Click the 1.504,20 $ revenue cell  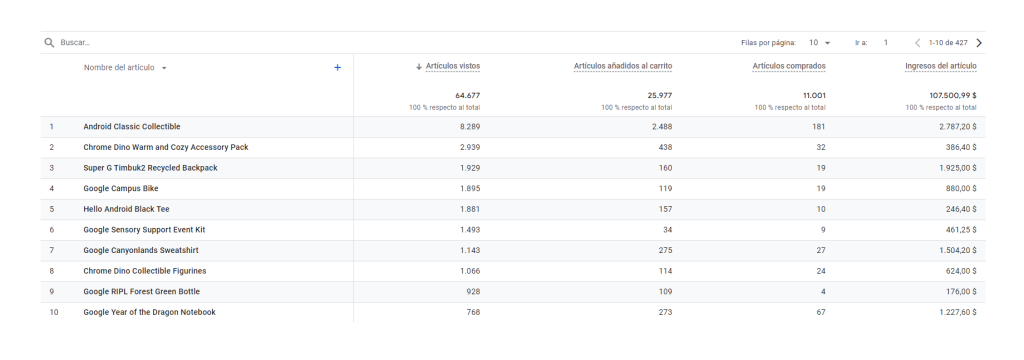click(x=958, y=250)
